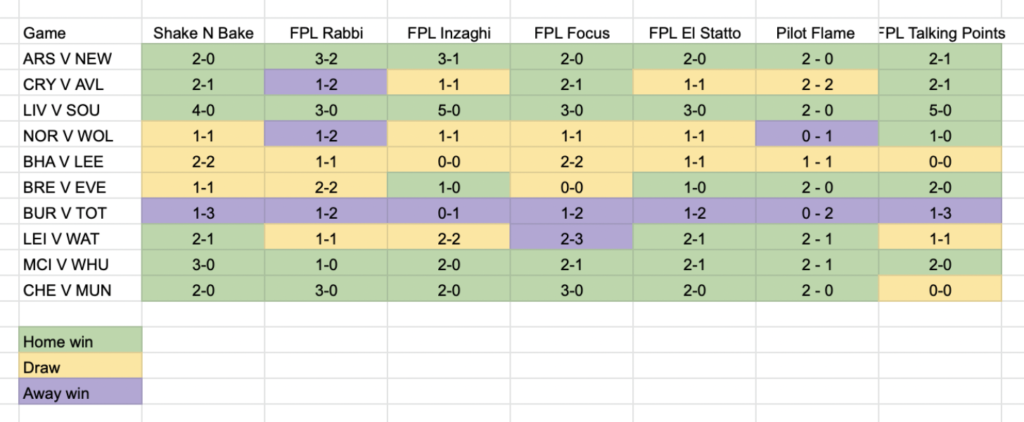1024x422 pixels.
Task: Select FPL Talking Points CHE V MUN score
Action: (x=940, y=290)
